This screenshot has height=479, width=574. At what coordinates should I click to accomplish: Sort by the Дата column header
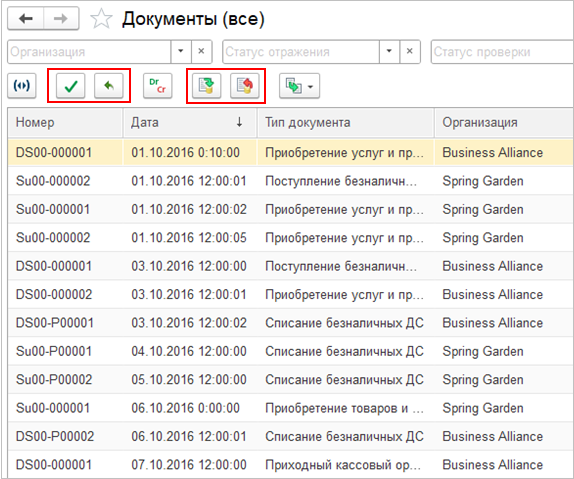tap(190, 122)
